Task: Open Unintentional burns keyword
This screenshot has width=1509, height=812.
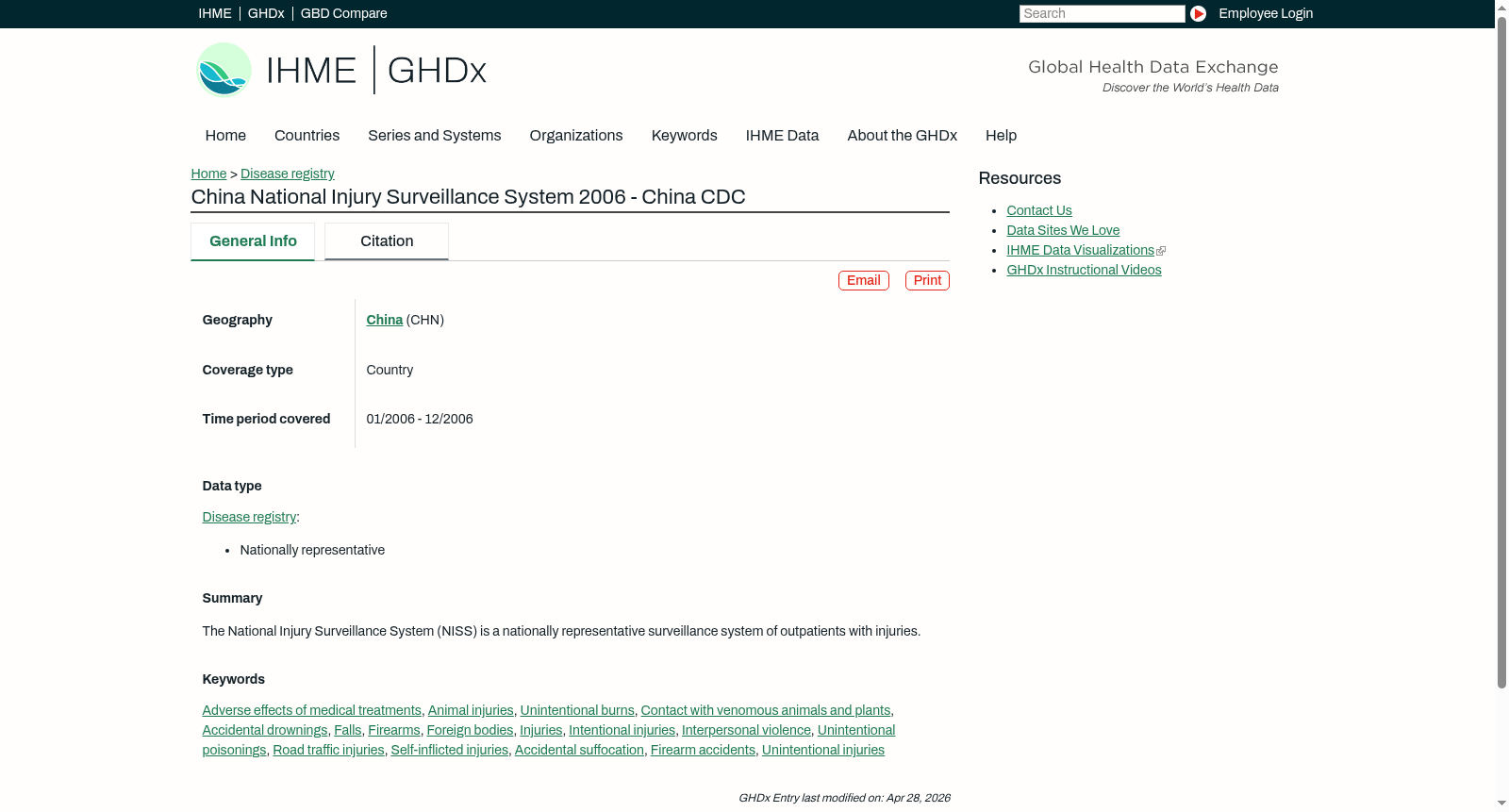Action: click(x=577, y=710)
